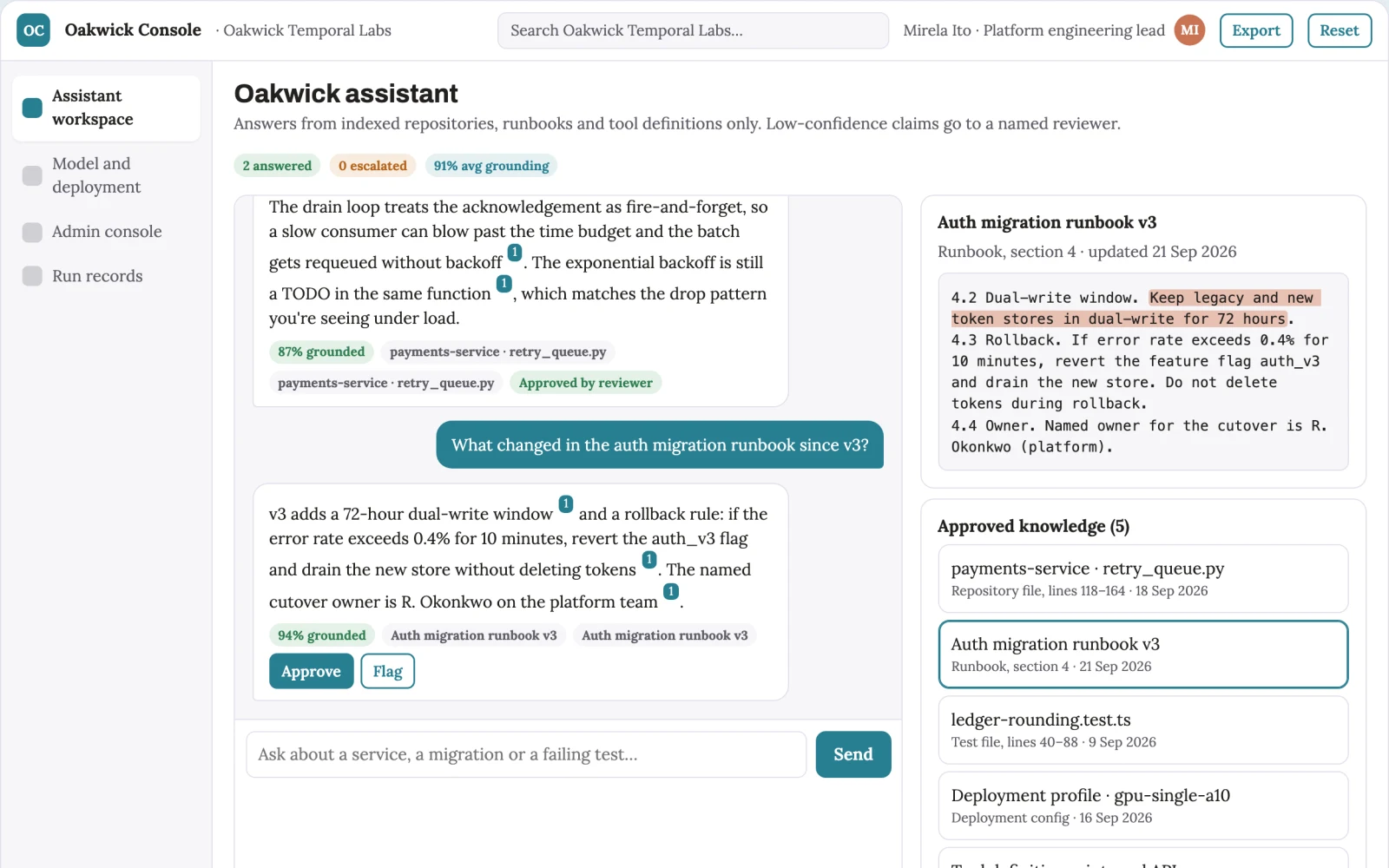This screenshot has height=868, width=1389.
Task: Focus the Search Oakwick Temporal Labs field
Action: [x=693, y=30]
